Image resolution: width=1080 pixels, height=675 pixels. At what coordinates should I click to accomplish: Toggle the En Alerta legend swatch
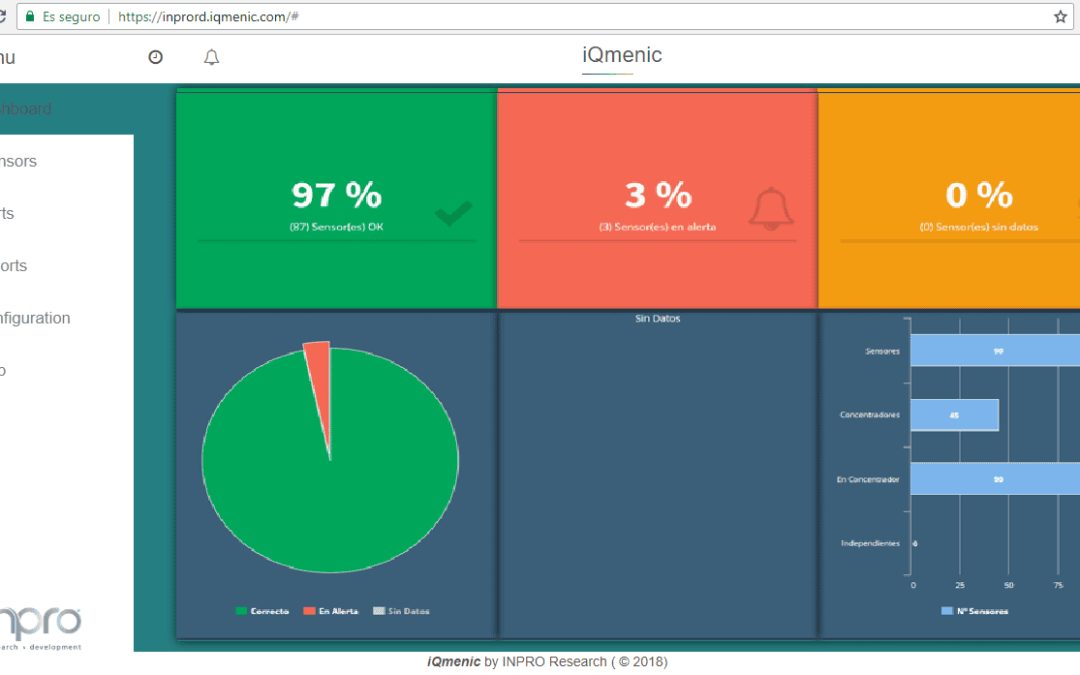click(x=309, y=611)
